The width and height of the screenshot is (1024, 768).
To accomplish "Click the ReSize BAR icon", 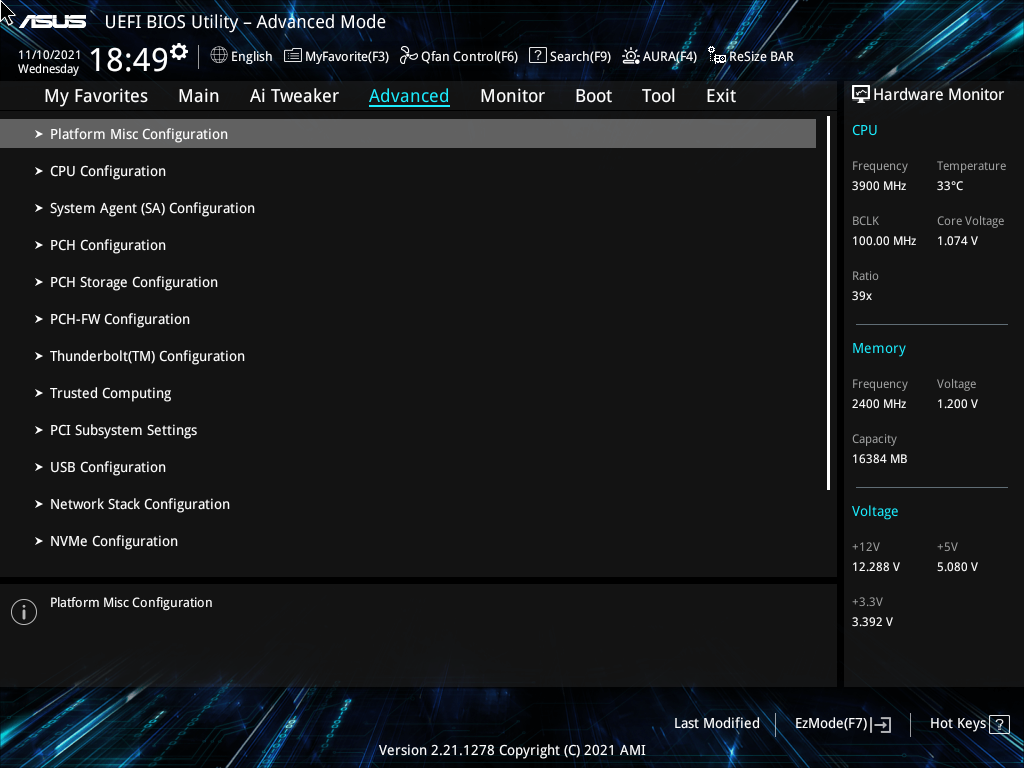I will 717,56.
